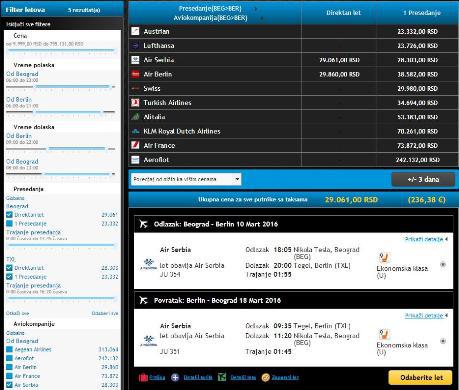Click the orange round icon in the bottom links
This screenshot has height=390, width=459.
tap(266, 378)
